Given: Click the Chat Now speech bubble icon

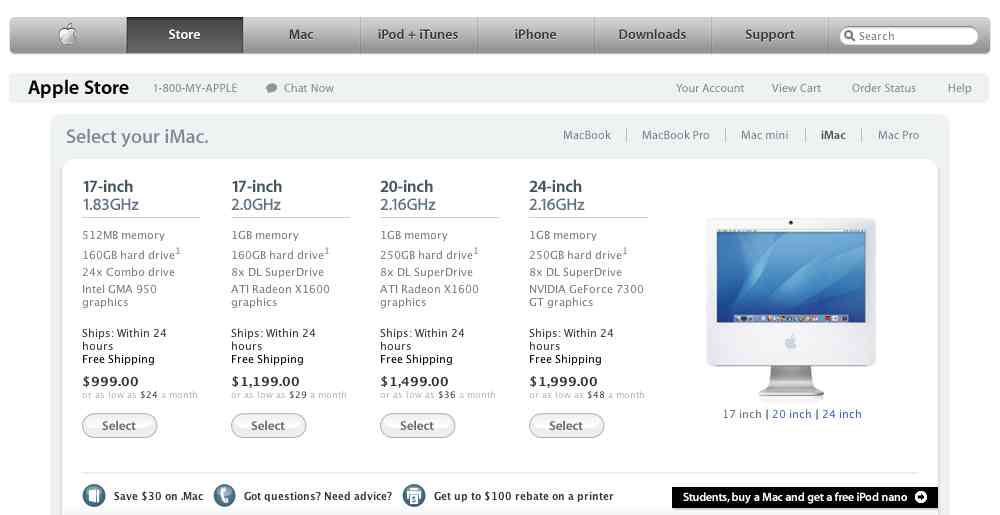Looking at the screenshot, I should point(272,88).
